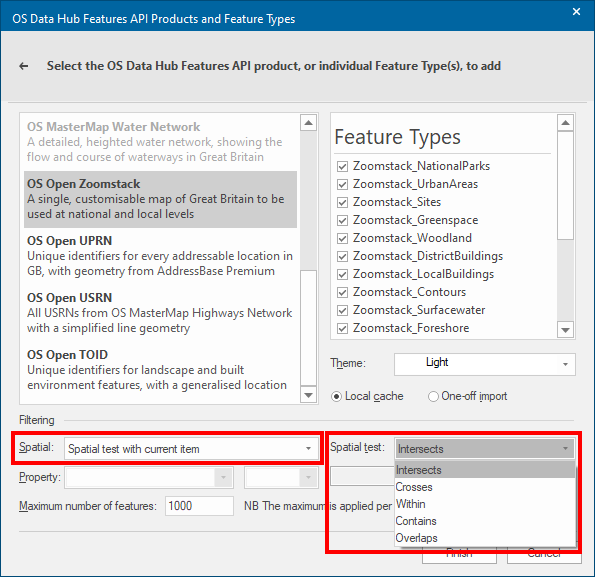Open the first Property dropdown

pyautogui.click(x=149, y=478)
